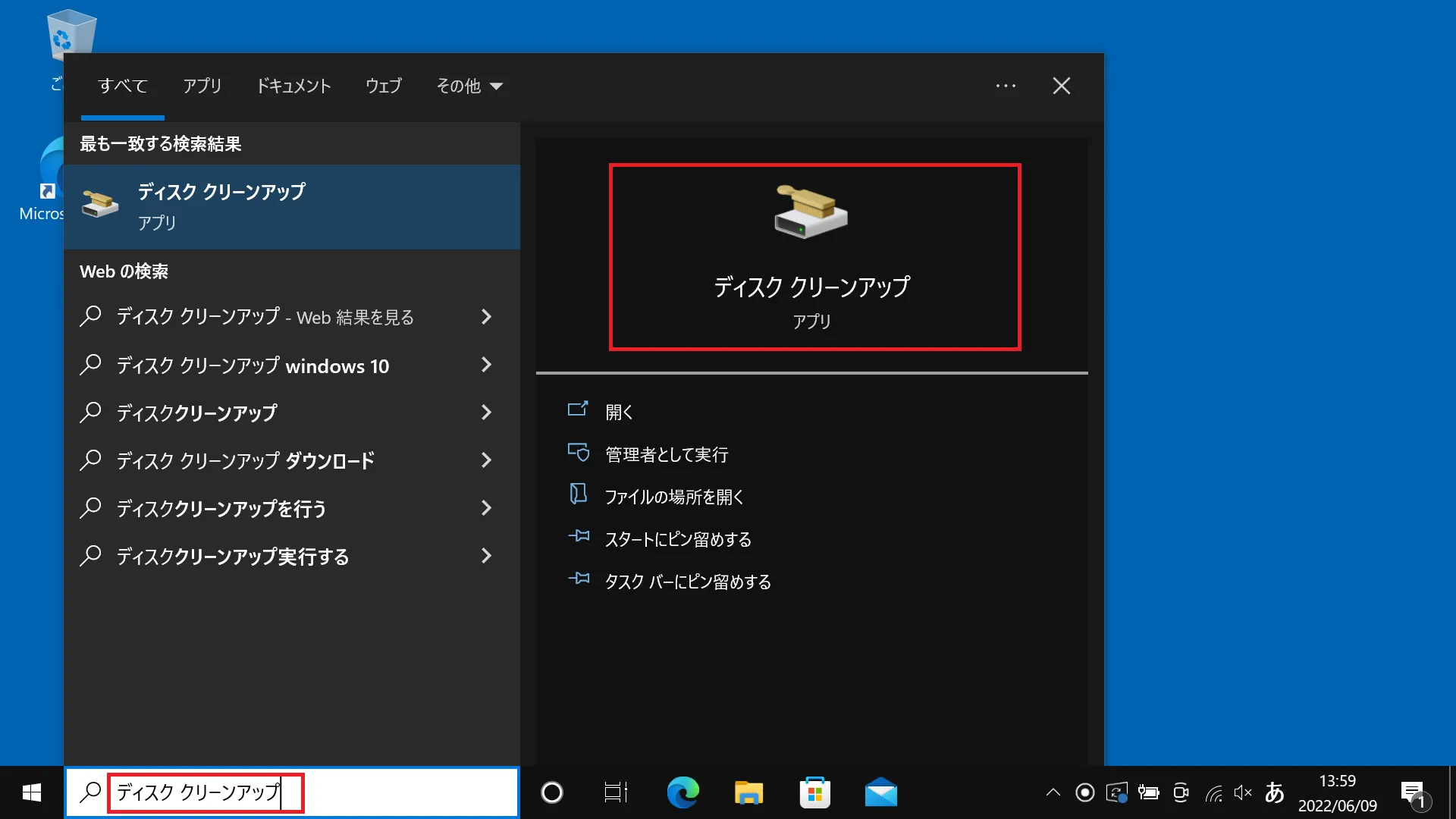Viewport: 1456px width, 819px height.
Task: Switch to the ドキュメント tab
Action: coord(293,86)
